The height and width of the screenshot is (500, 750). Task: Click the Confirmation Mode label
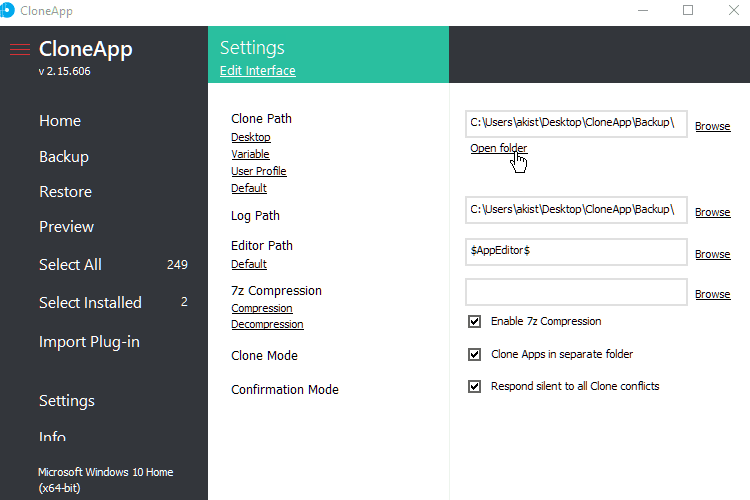tap(285, 389)
